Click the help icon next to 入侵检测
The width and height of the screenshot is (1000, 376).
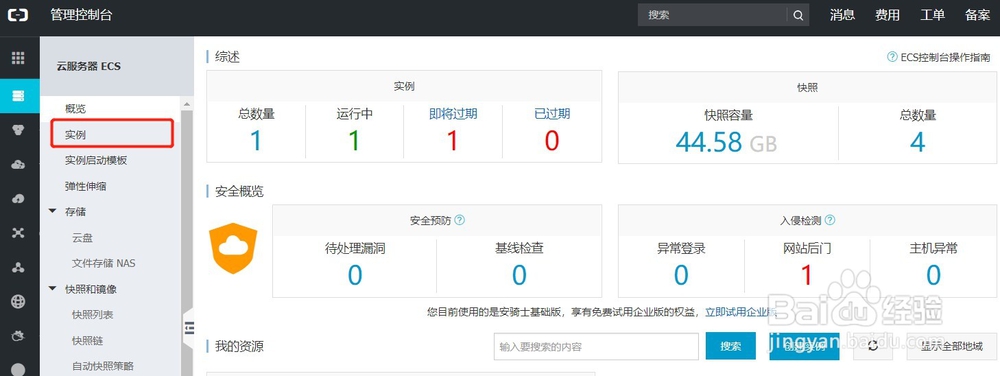point(829,220)
